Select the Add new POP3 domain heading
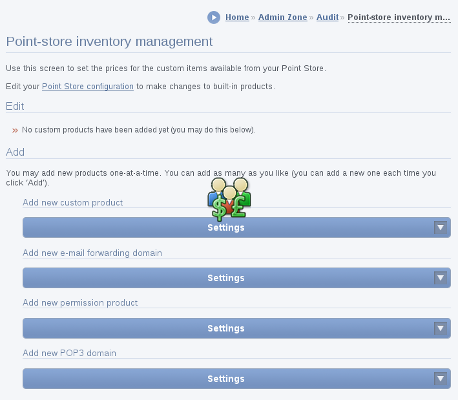Image resolution: width=458 pixels, height=400 pixels. coord(69,353)
